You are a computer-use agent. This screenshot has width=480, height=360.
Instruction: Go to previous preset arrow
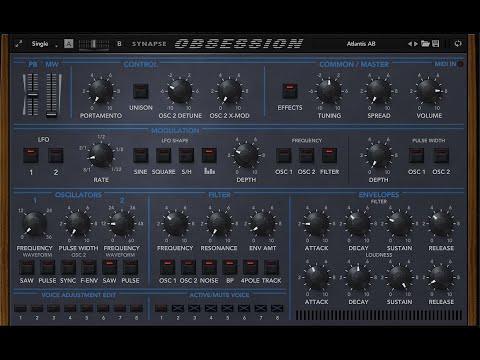coord(410,44)
